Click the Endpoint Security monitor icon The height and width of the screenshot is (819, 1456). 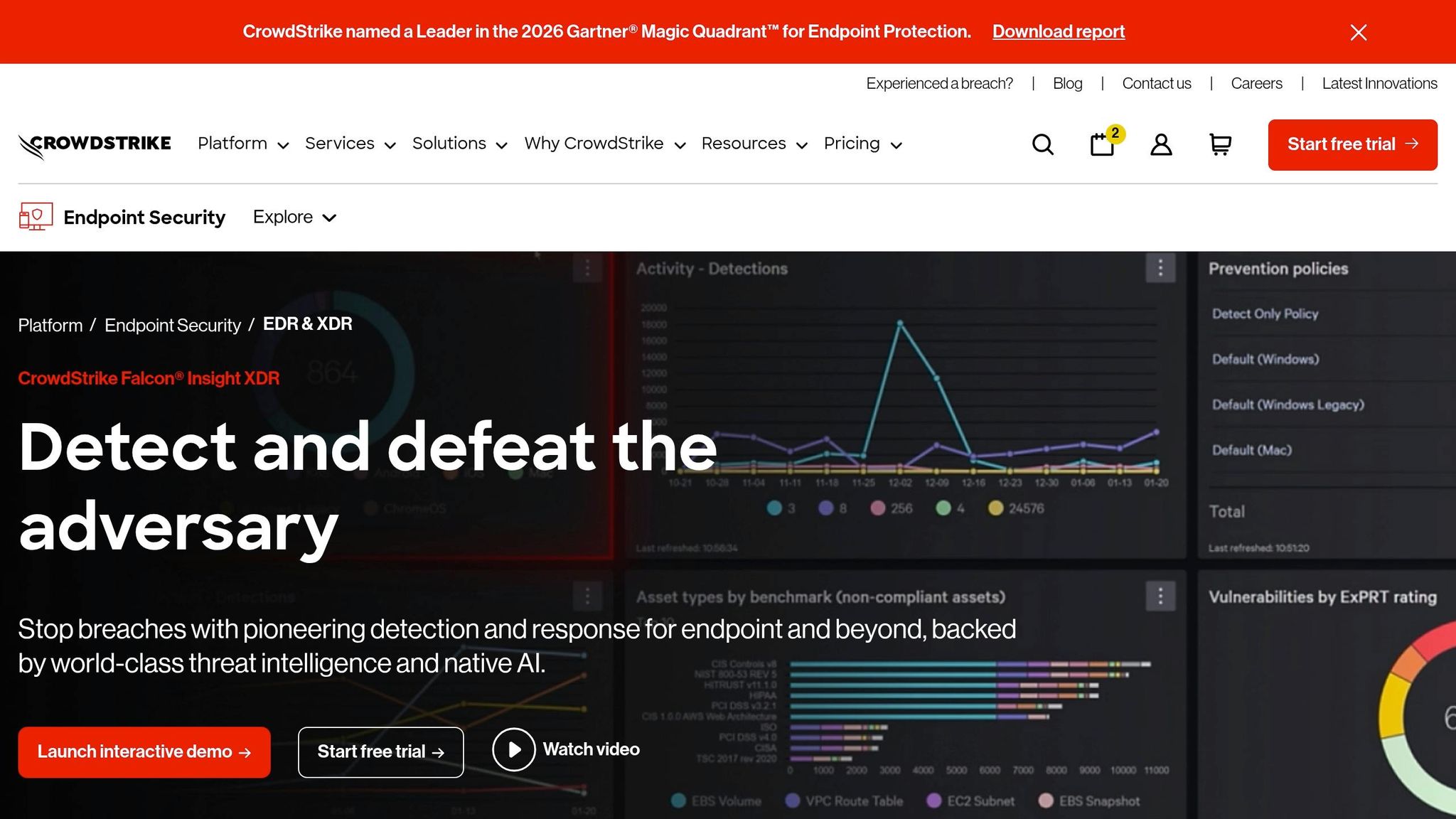point(36,217)
